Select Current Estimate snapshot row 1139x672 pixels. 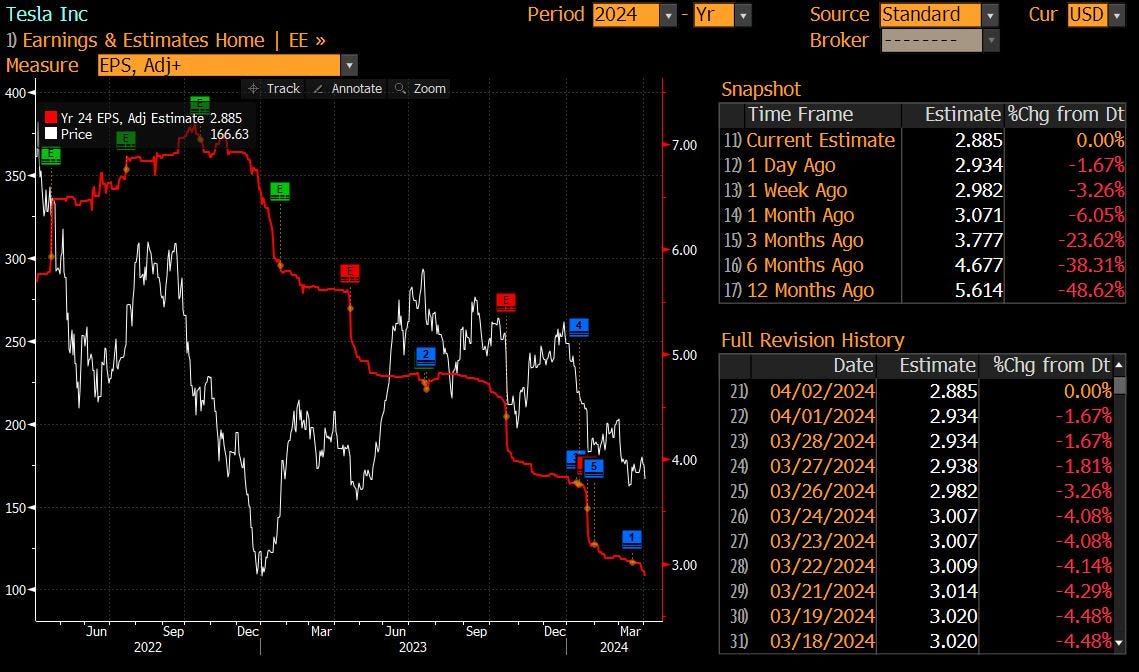tap(923, 140)
